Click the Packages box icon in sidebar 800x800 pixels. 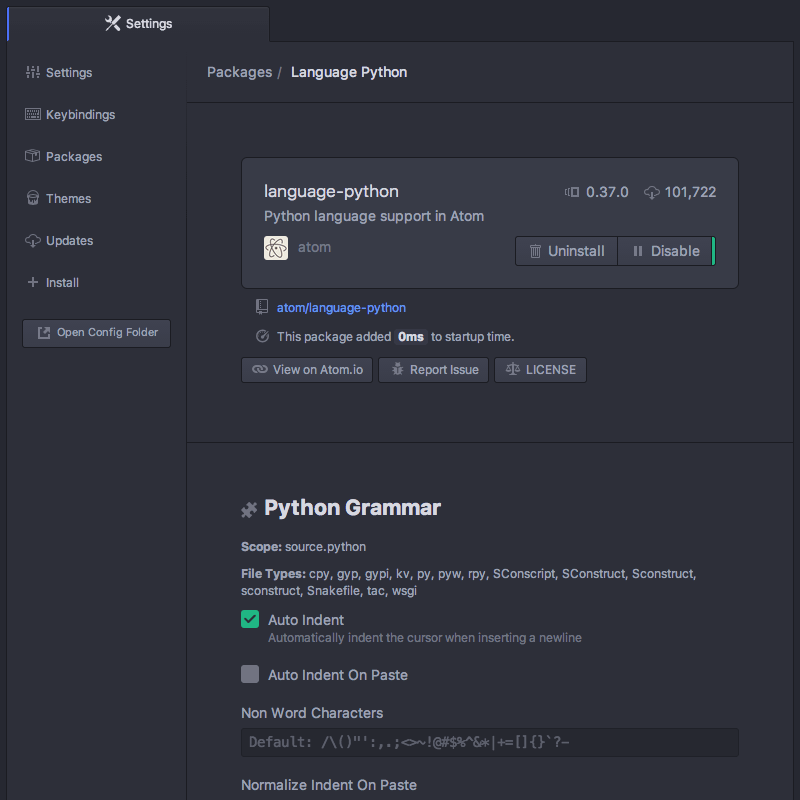33,156
